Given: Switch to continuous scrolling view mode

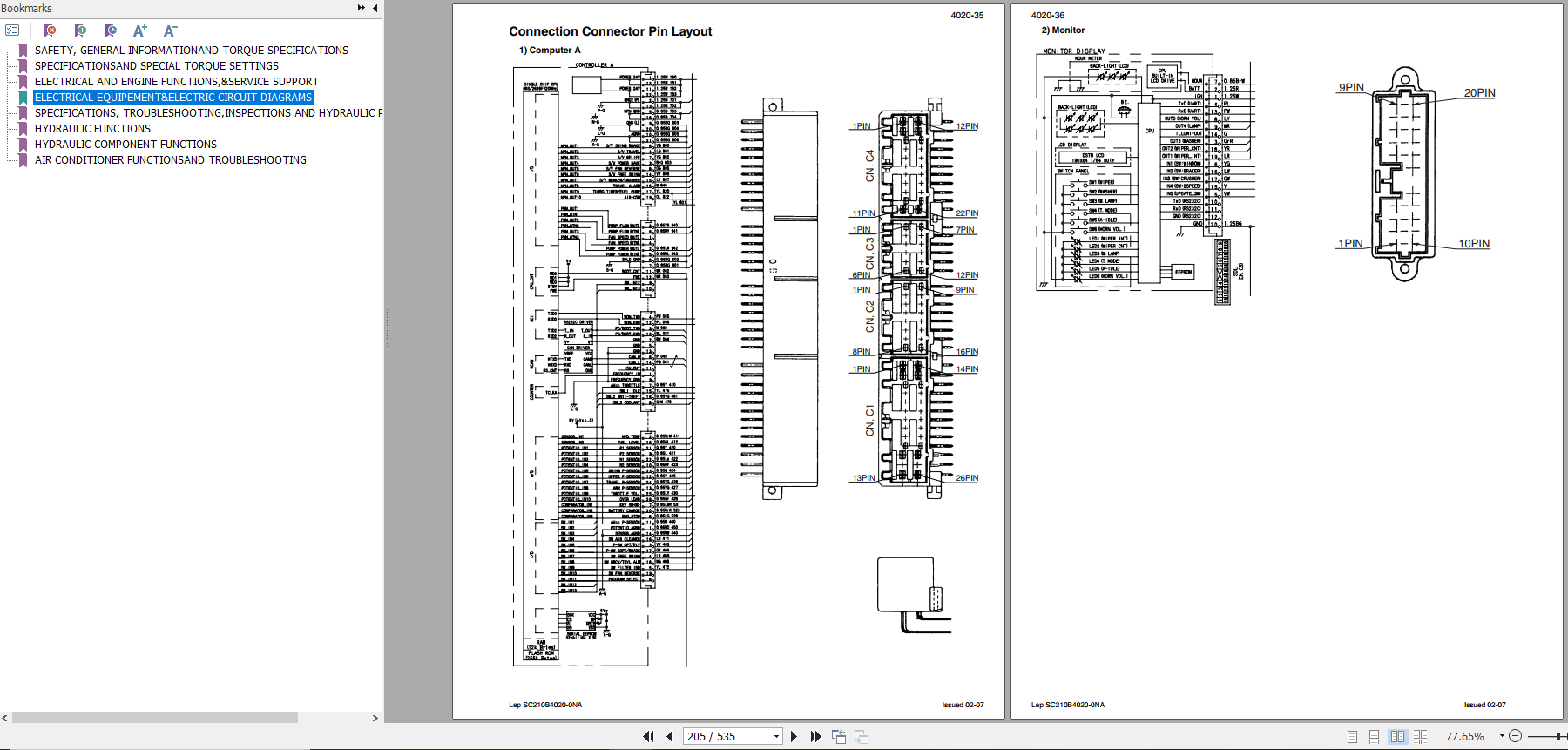Looking at the screenshot, I should point(1374,736).
